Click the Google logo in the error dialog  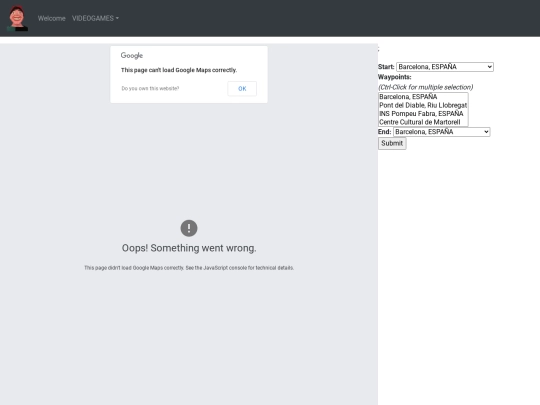tap(132, 55)
